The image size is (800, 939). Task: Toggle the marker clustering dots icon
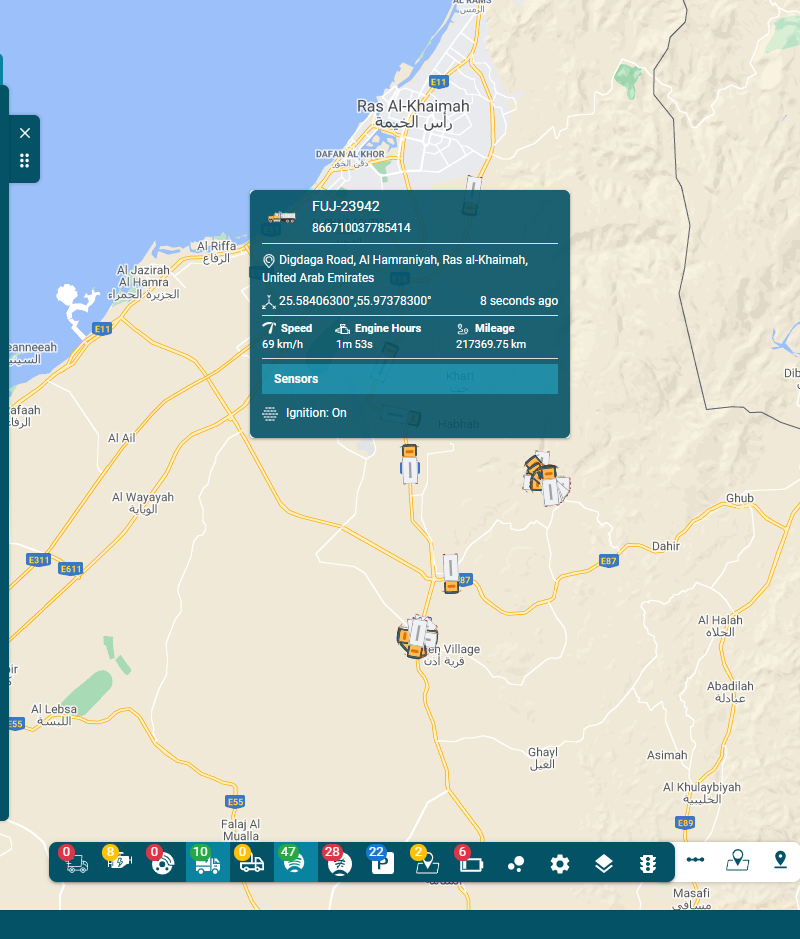tap(516, 864)
